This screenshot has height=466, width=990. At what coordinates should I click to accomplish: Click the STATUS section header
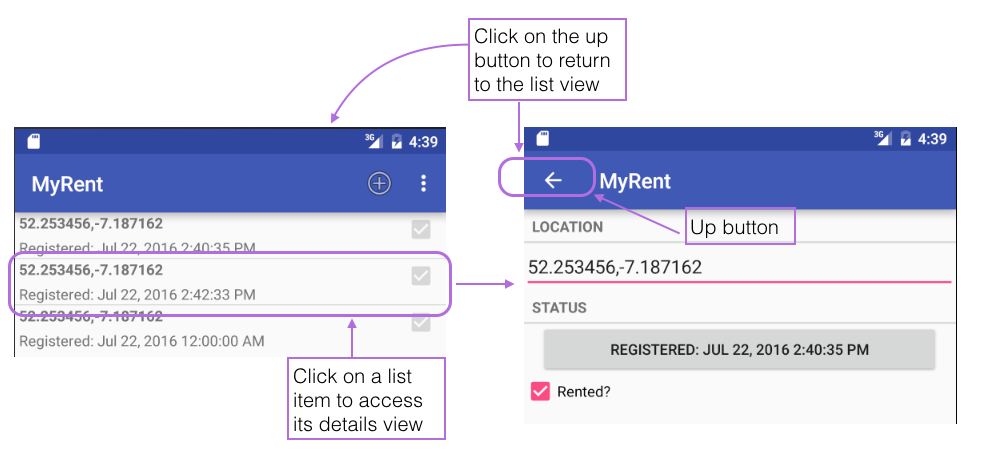pos(559,308)
